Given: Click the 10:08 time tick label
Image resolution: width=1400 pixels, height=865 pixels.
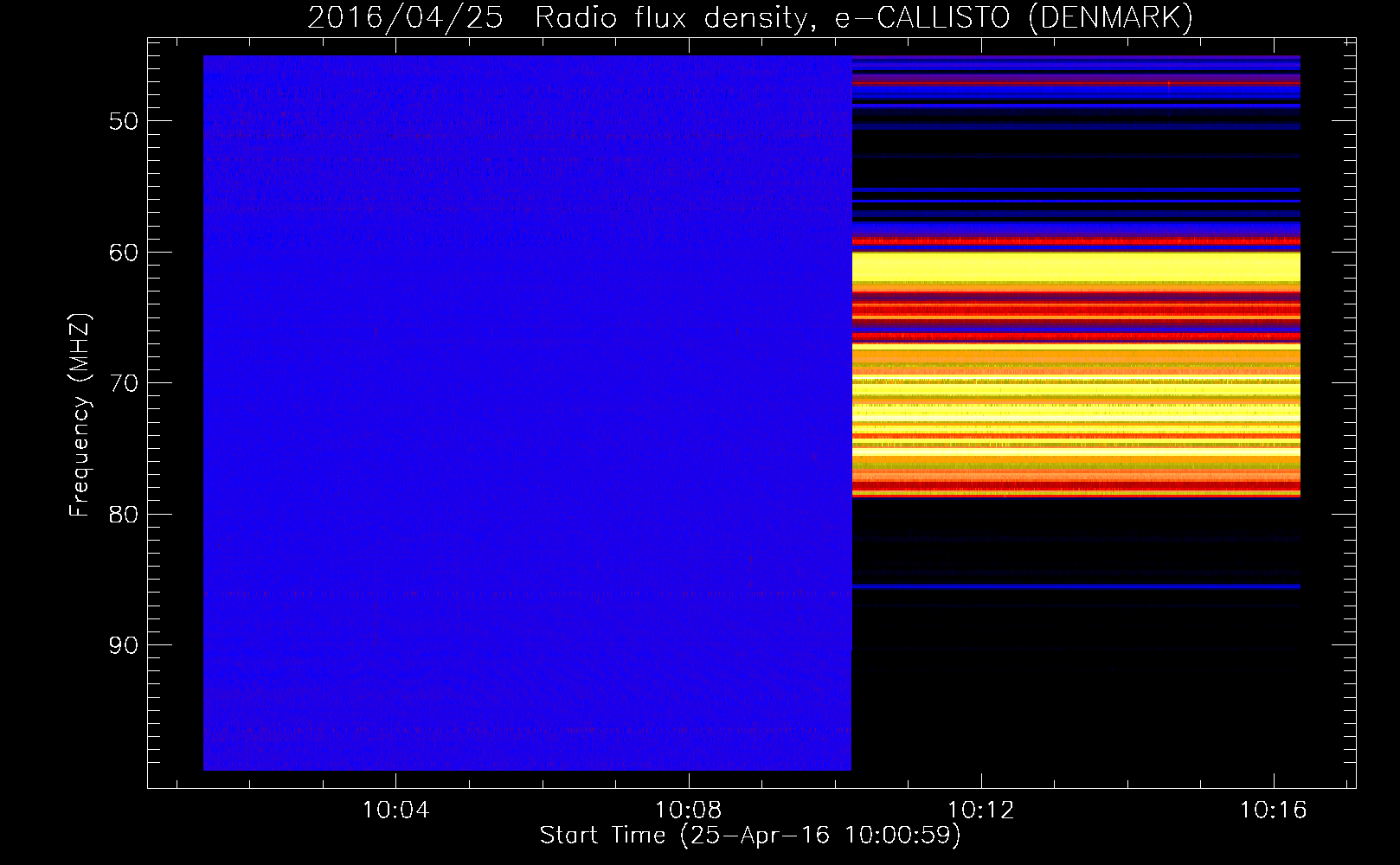Looking at the screenshot, I should 688,811.
